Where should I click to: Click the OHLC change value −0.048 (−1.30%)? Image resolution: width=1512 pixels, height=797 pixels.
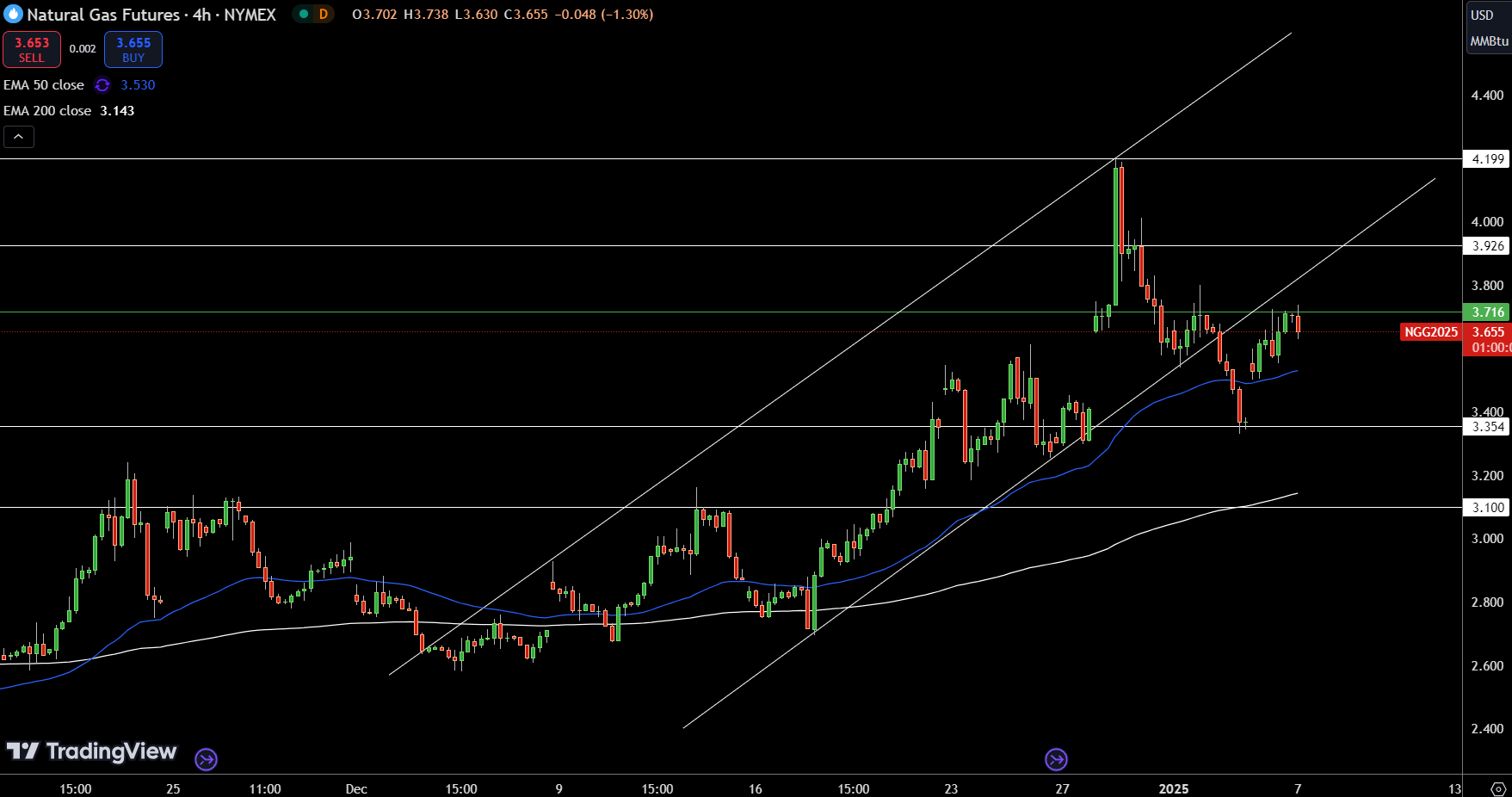[604, 15]
